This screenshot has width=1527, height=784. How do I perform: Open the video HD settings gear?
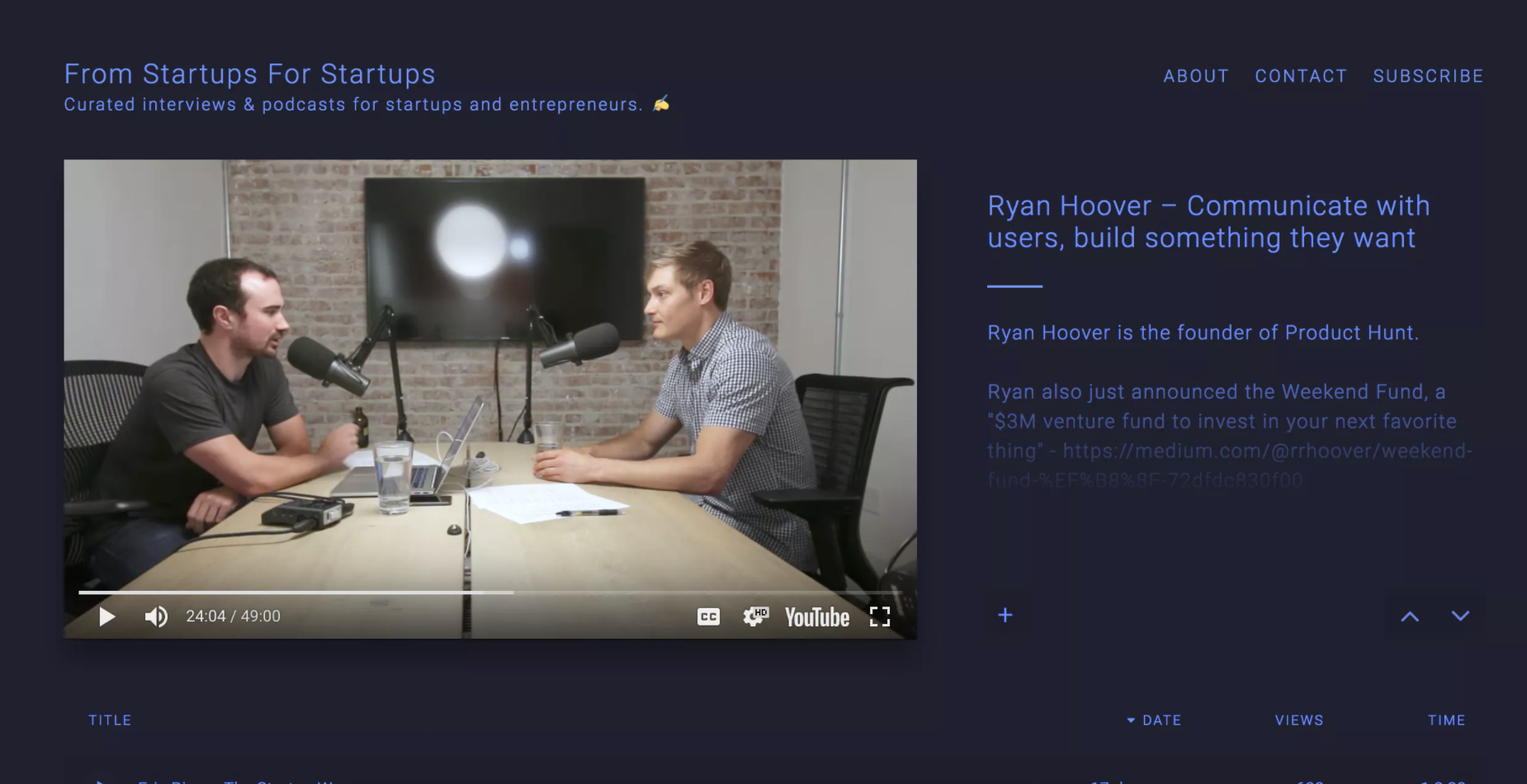coord(755,616)
